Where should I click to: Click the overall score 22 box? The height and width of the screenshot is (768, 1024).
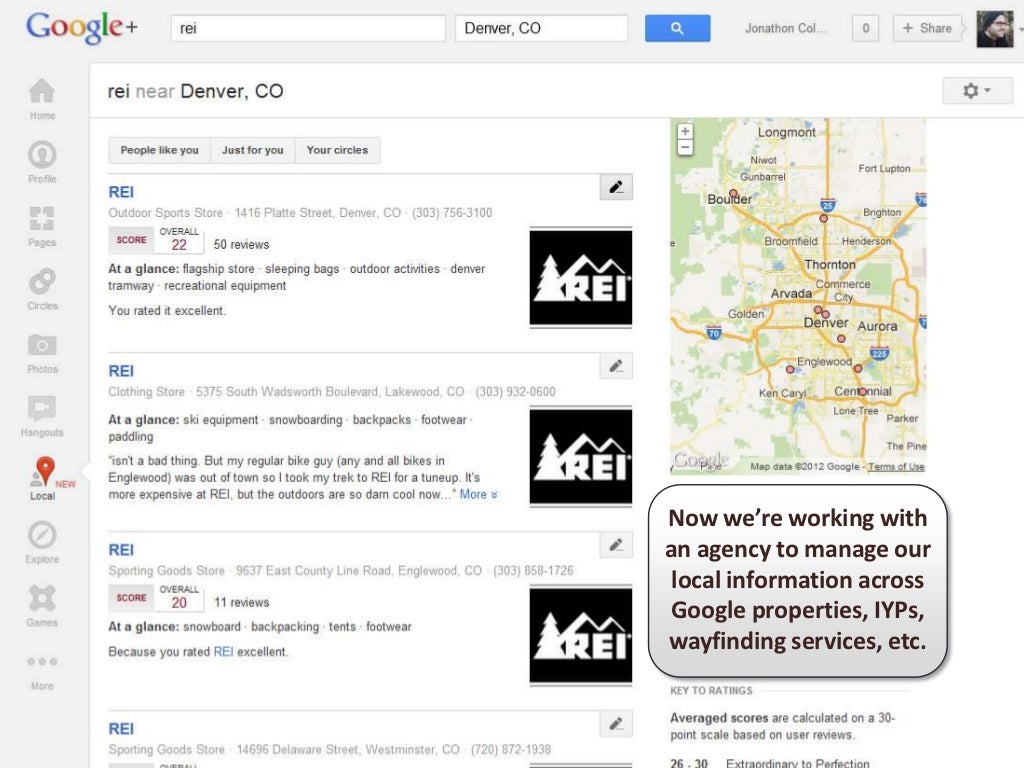[x=179, y=240]
